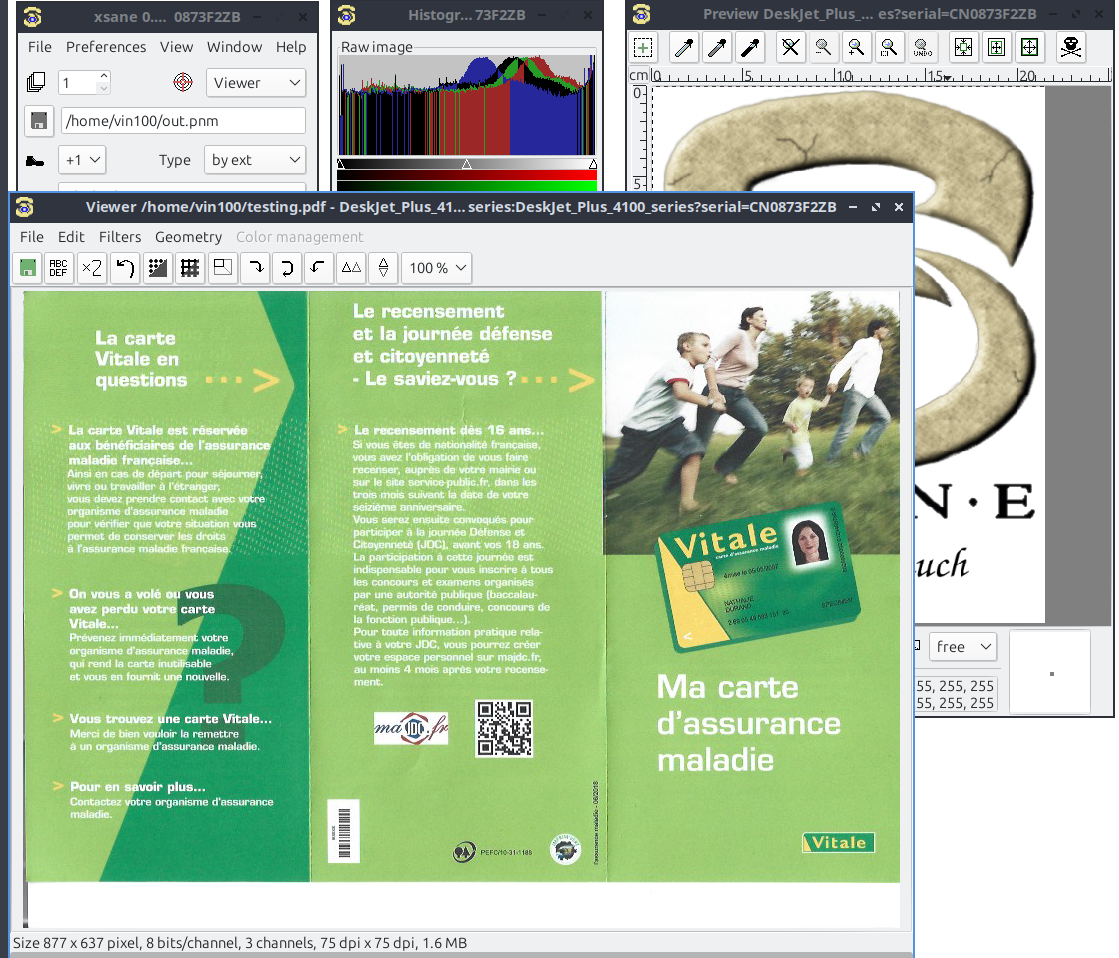
Task: Click the zoom in icon in the Preview window
Action: point(856,47)
